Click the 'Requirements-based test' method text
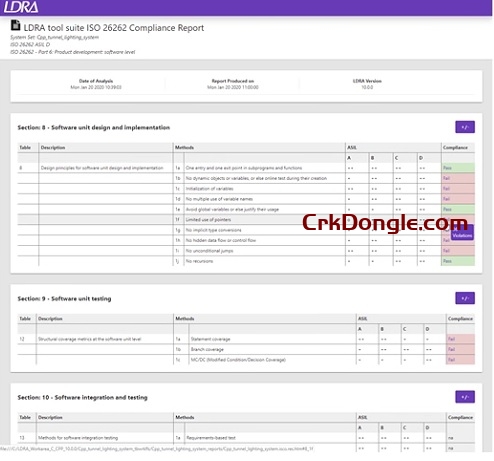Viewport: 494px width, 461px height. 211,438
